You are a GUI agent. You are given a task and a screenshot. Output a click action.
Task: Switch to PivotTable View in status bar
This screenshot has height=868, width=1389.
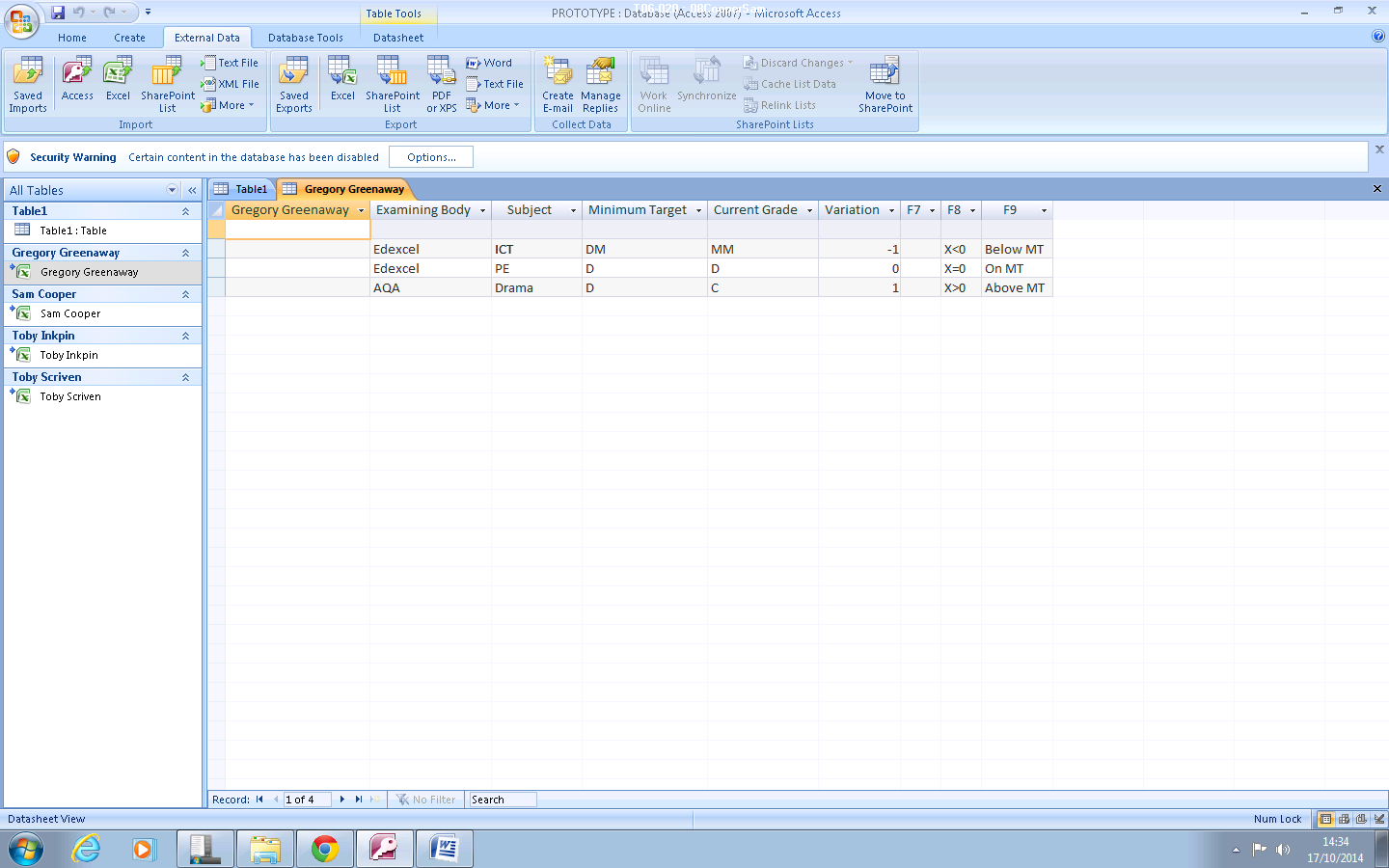tap(1344, 819)
